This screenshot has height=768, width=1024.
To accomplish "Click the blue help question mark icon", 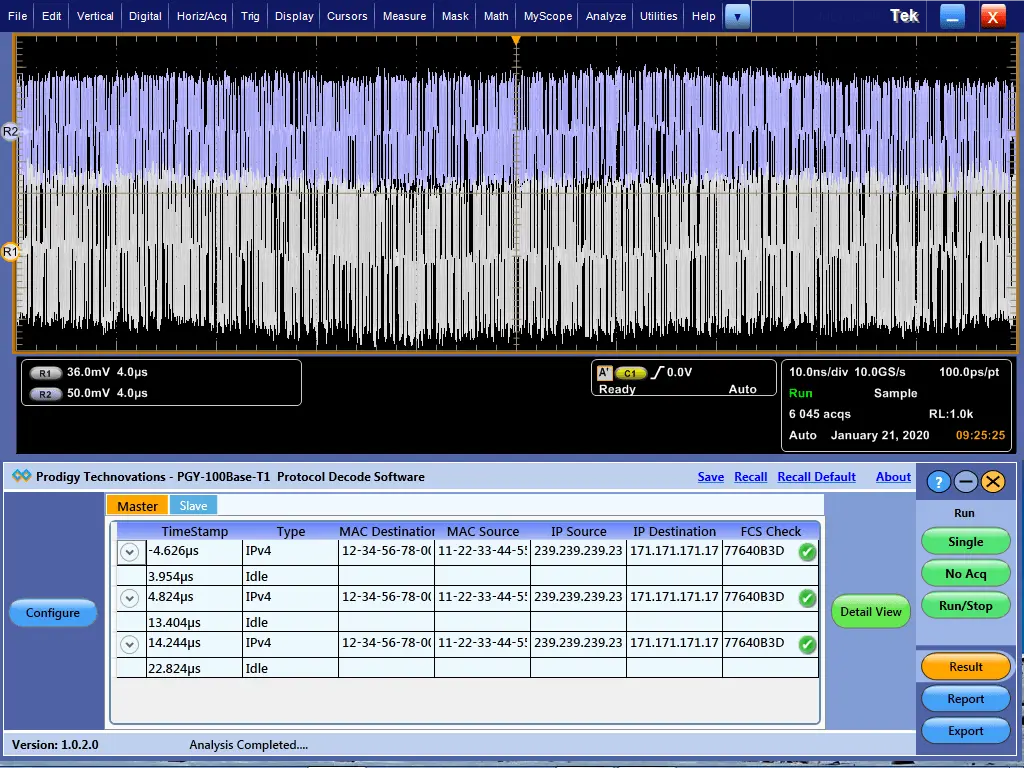I will coord(938,482).
